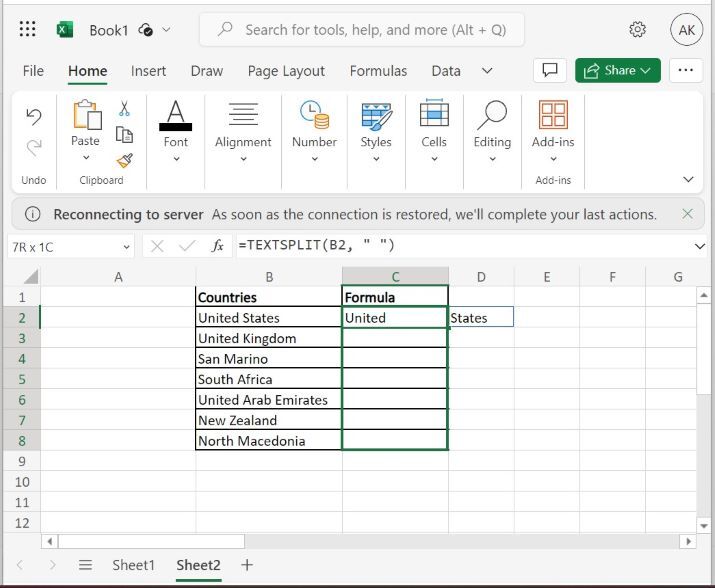Image resolution: width=715 pixels, height=588 pixels.
Task: Open the settings gear
Action: tap(637, 30)
